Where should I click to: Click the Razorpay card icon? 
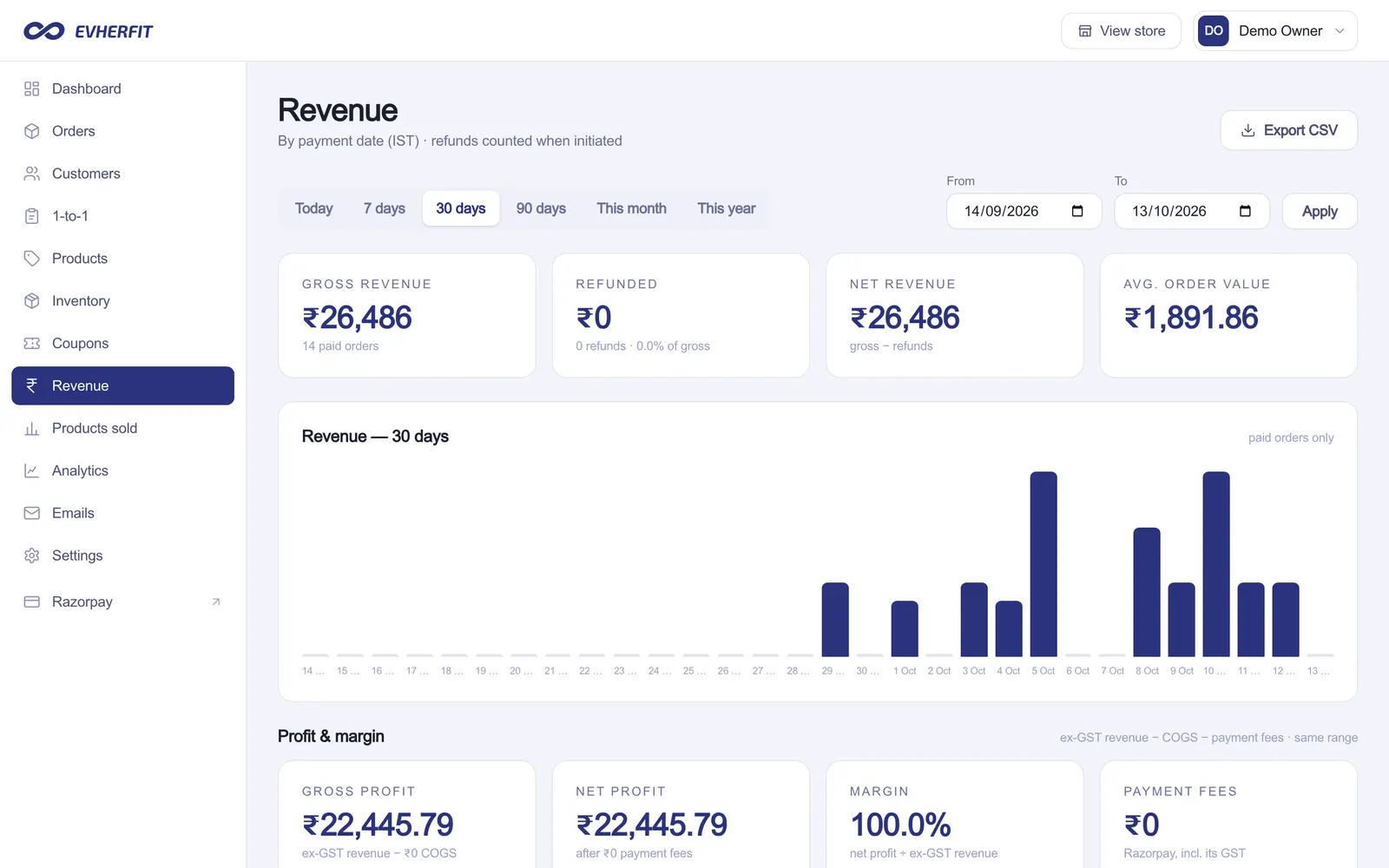(x=32, y=602)
